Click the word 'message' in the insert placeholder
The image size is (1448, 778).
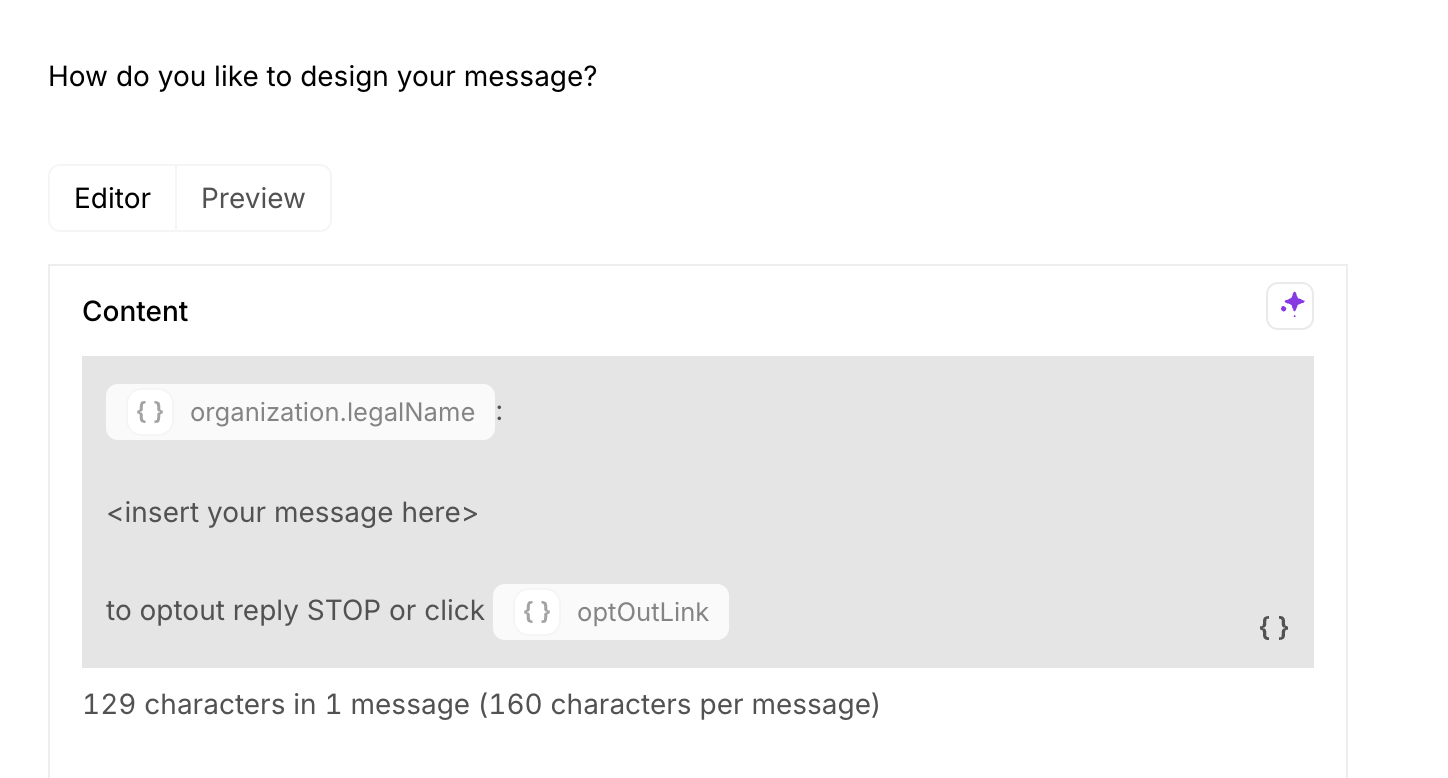point(333,513)
